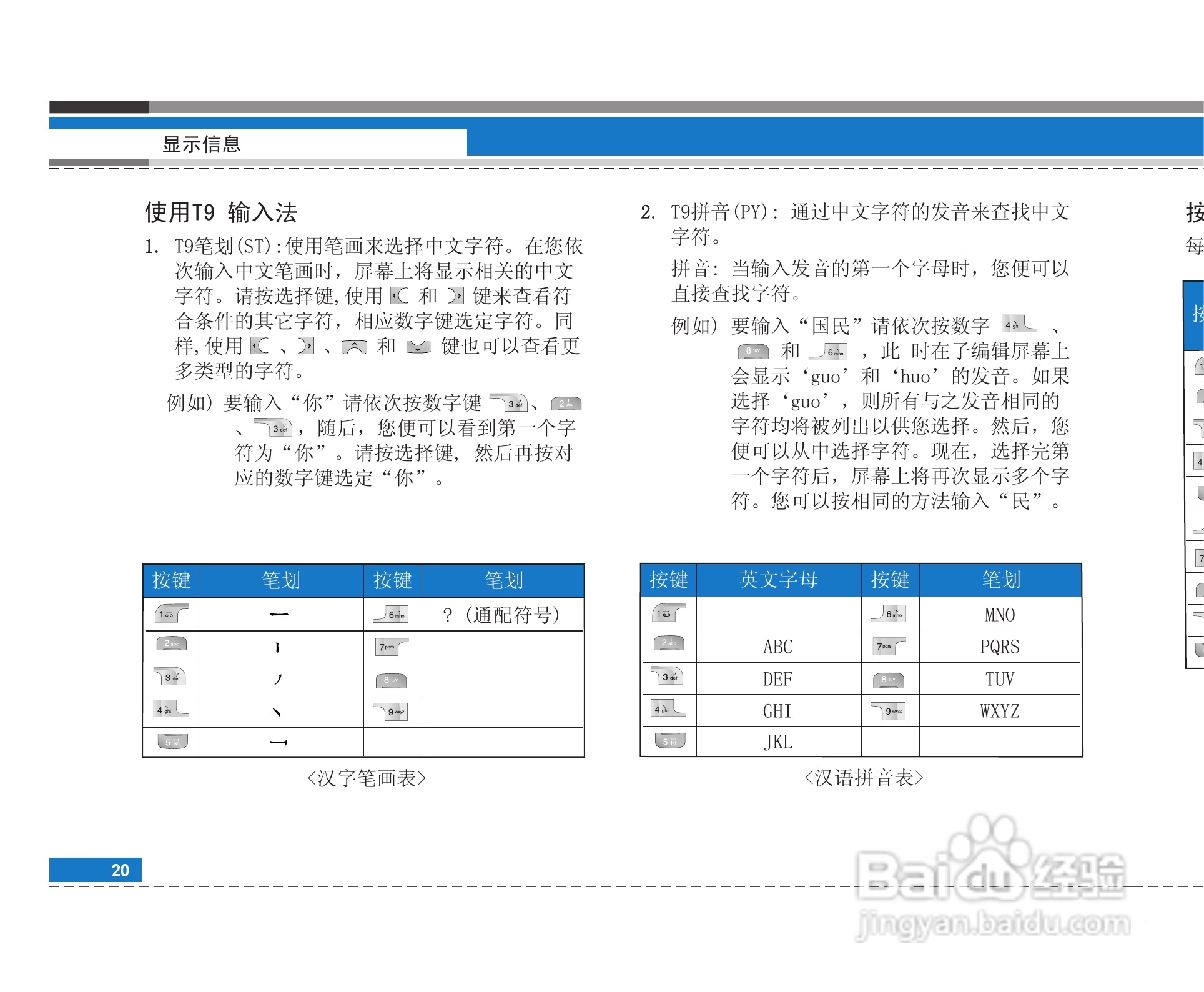
Task: Click the 6 mno key icon in the stroke table
Action: [392, 614]
